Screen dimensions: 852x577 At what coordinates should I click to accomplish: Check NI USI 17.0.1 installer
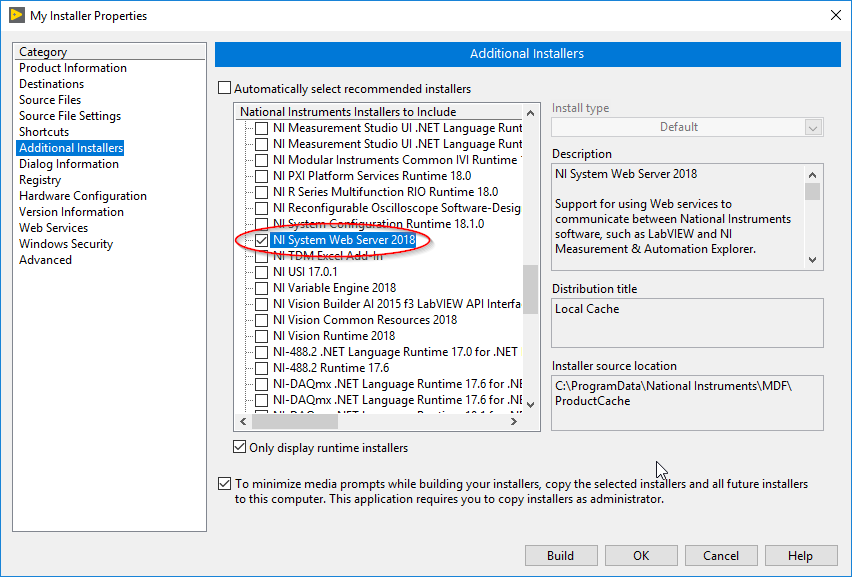tap(261, 272)
